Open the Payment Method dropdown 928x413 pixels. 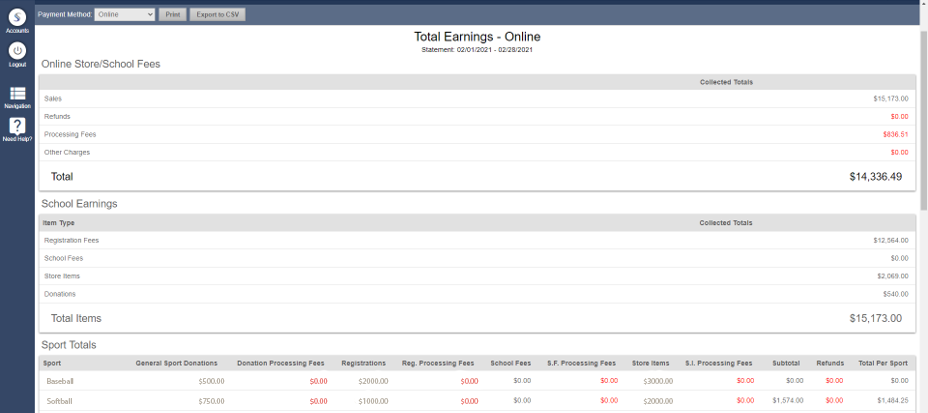pyautogui.click(x=125, y=14)
